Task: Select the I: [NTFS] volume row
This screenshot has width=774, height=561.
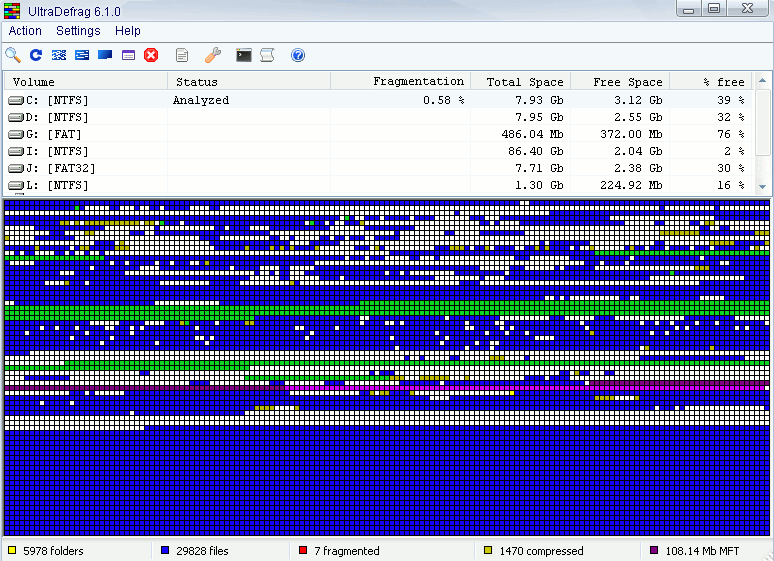Action: click(378, 151)
